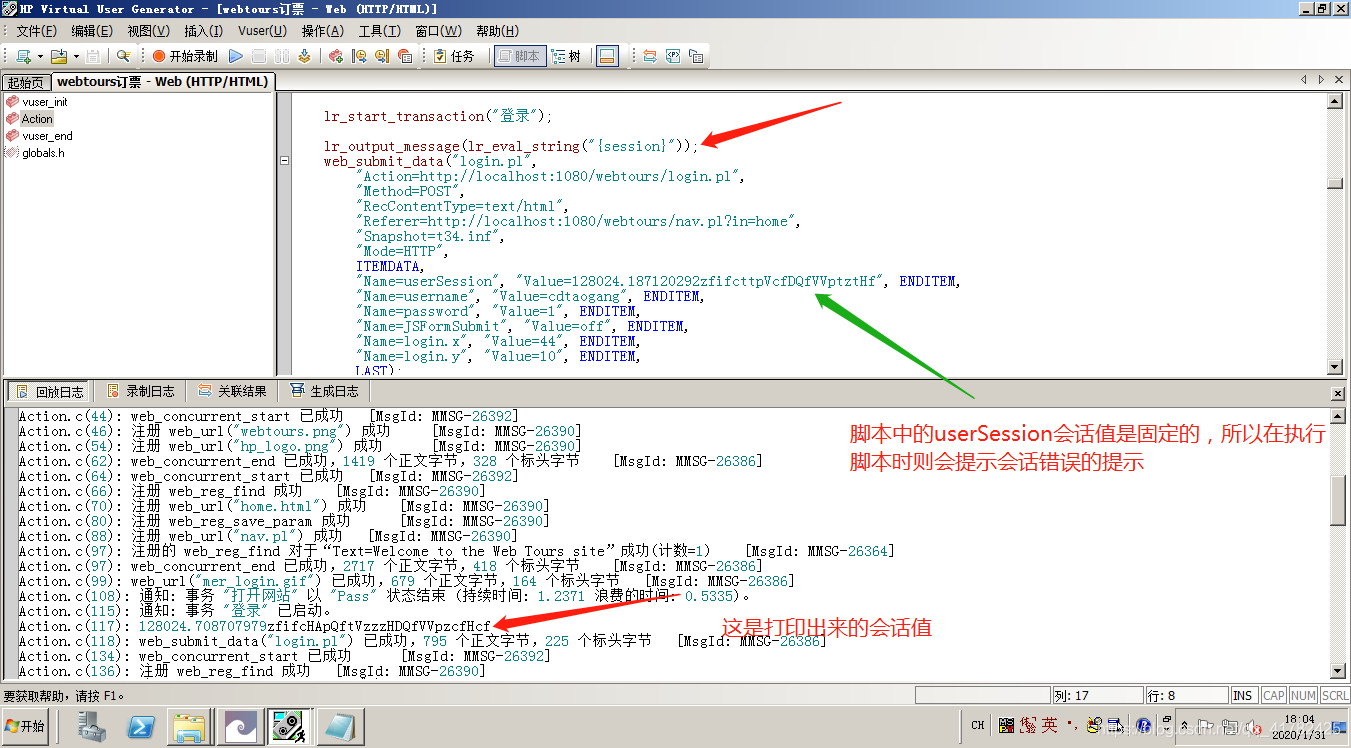This screenshot has height=748, width=1351.
Task: Click the New Script toolbar icon
Action: pos(22,56)
